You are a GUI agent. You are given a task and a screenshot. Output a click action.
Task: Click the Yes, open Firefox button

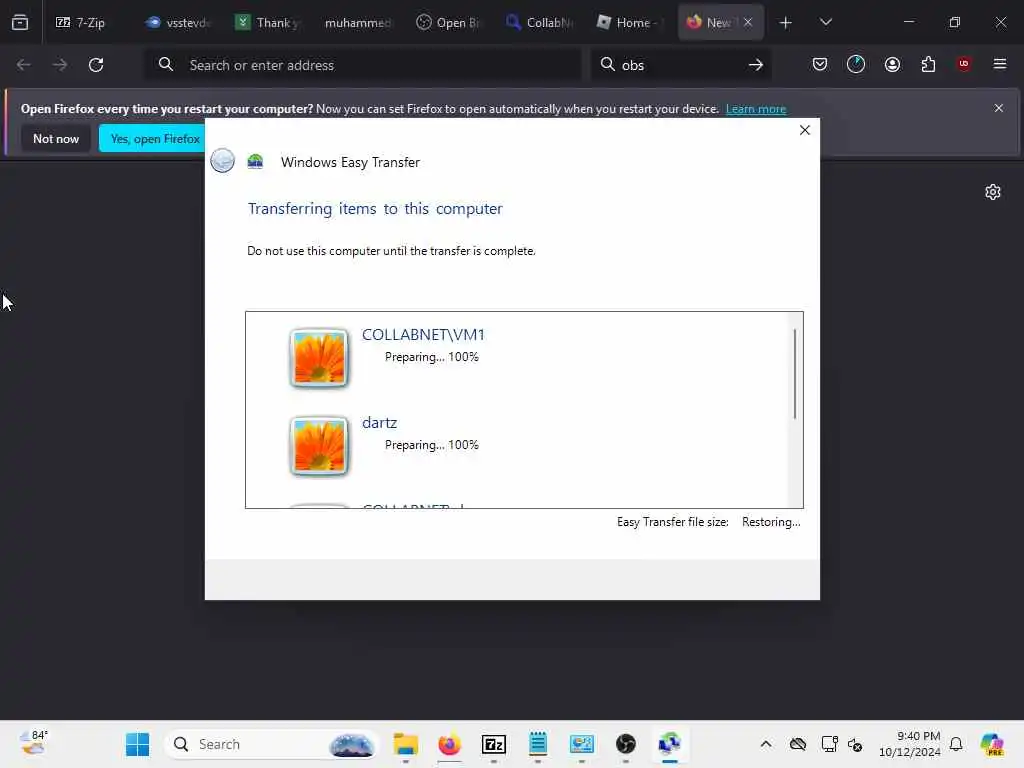pos(152,138)
